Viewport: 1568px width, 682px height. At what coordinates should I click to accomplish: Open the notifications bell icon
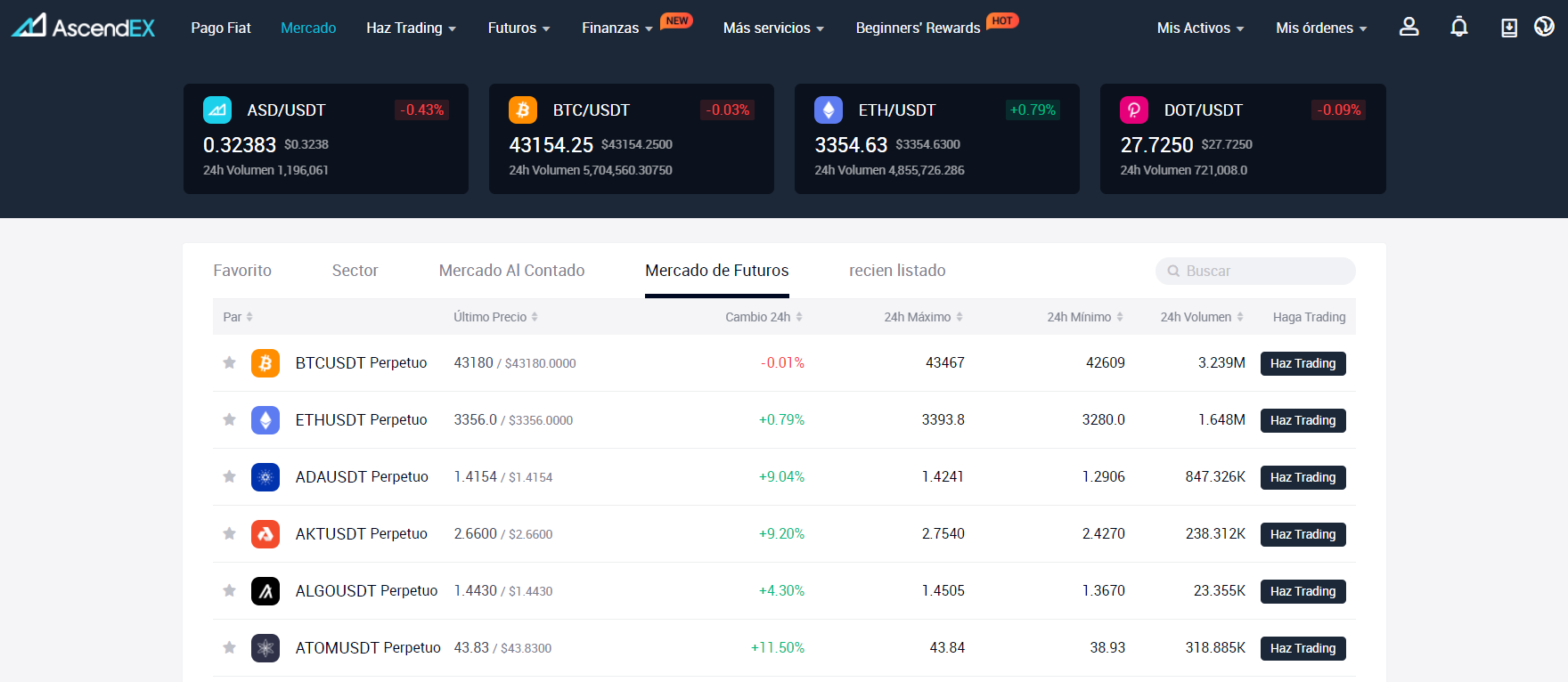point(1458,27)
